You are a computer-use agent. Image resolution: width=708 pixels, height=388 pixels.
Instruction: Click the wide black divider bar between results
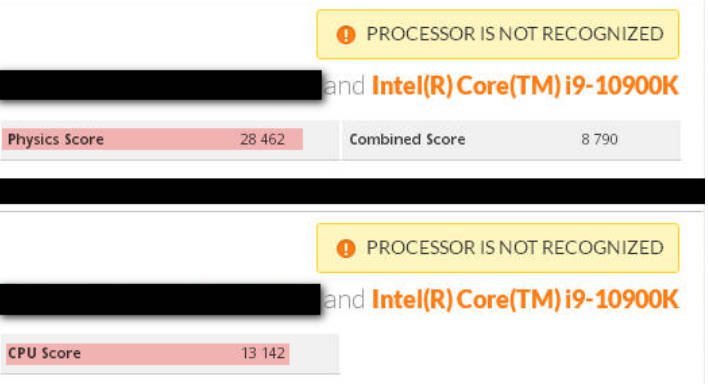point(352,191)
